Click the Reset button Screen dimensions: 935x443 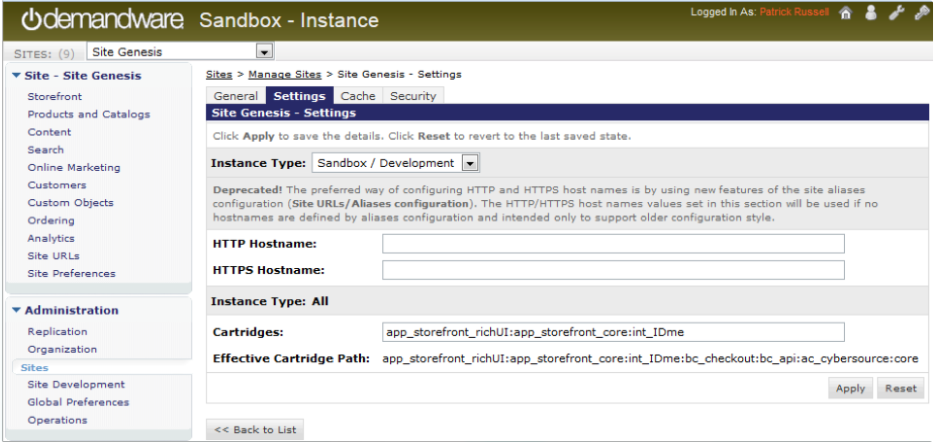(900, 388)
